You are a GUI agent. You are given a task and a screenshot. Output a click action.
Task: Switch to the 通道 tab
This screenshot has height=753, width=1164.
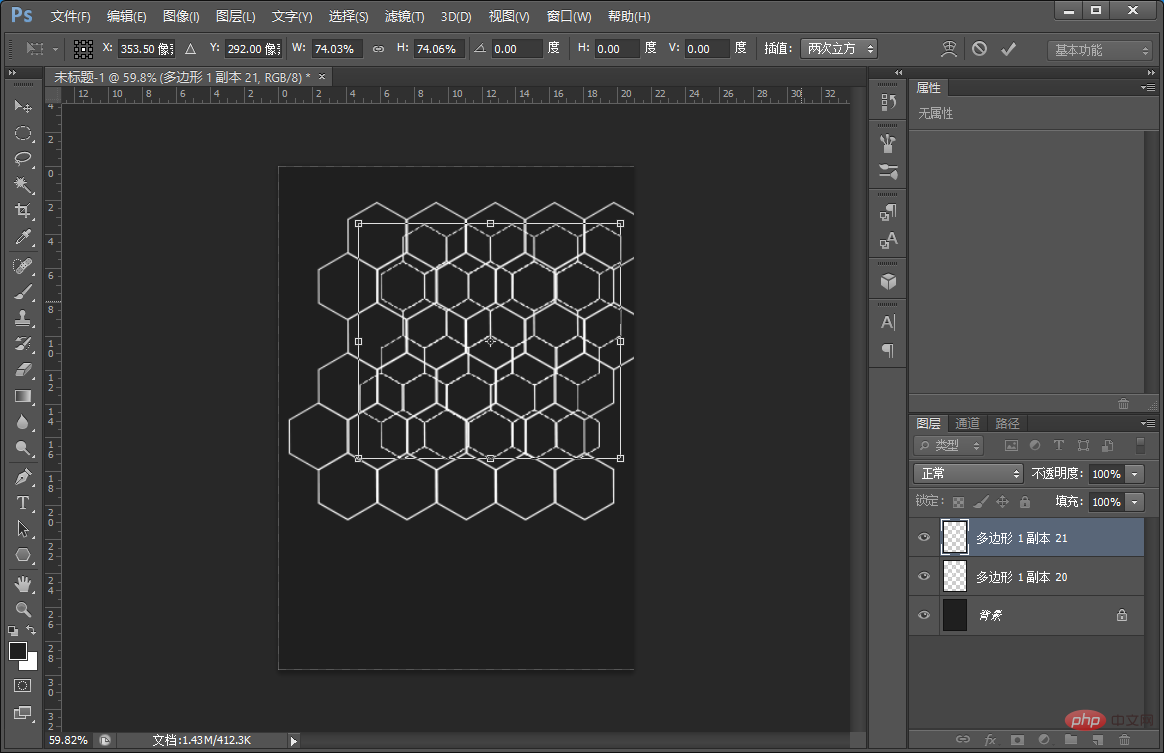coord(967,423)
